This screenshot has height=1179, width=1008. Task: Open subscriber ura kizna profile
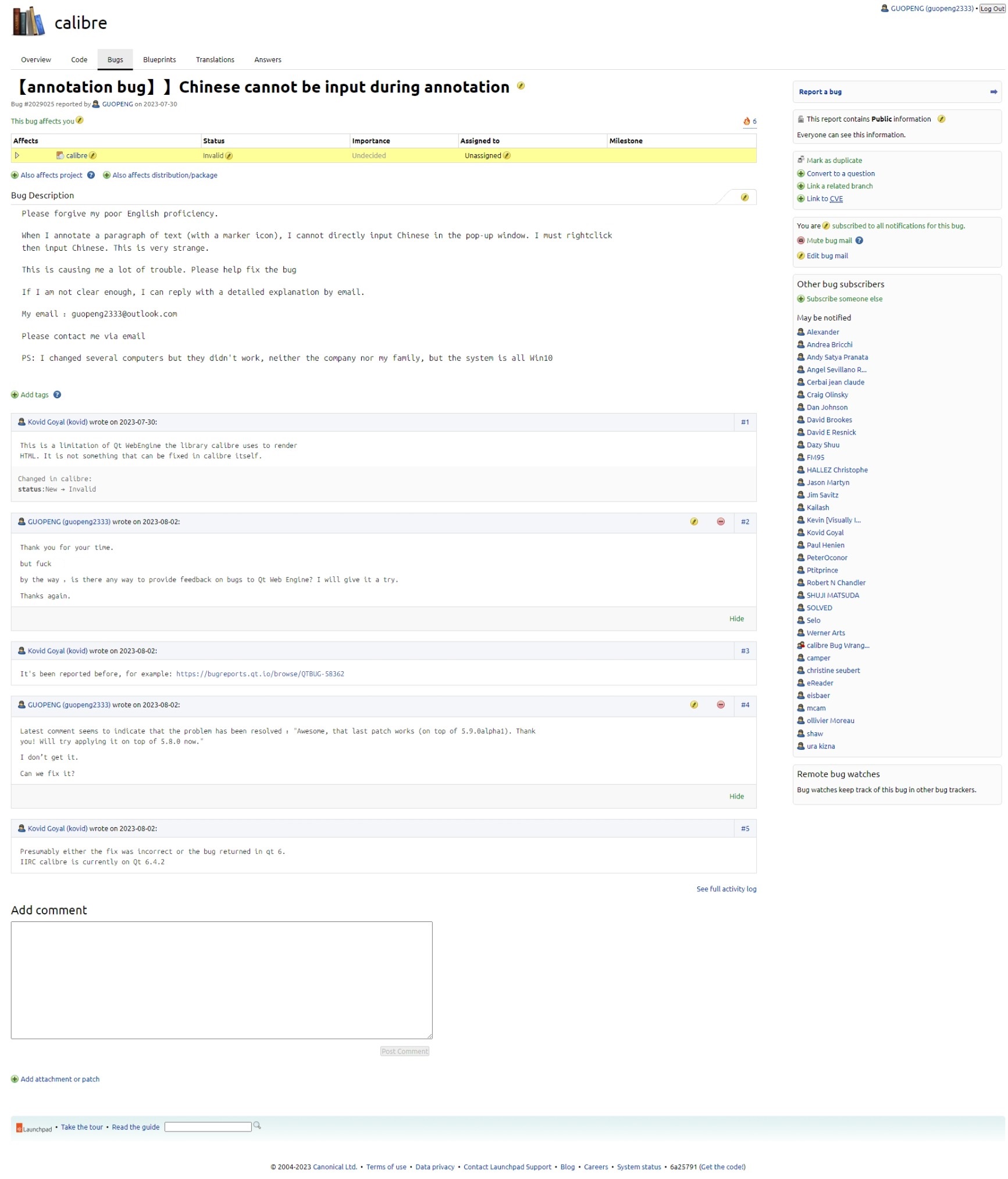click(x=820, y=747)
